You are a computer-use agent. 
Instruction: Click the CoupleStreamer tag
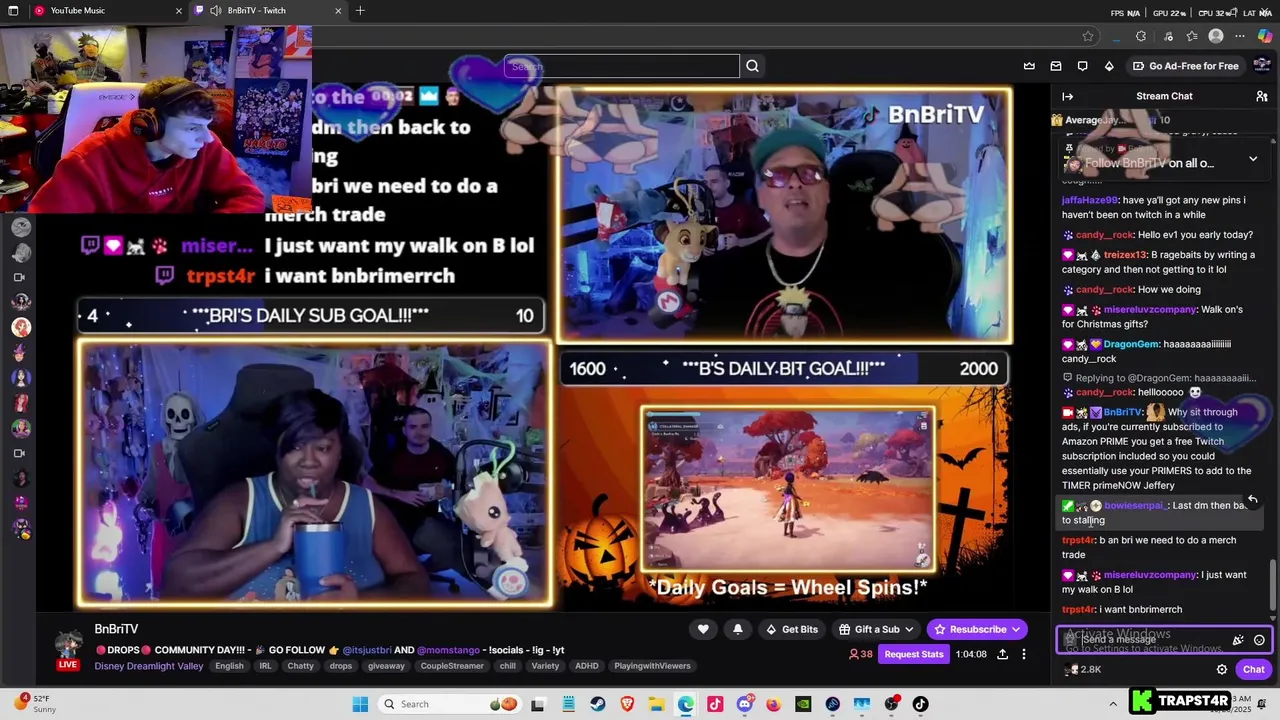coord(452,666)
